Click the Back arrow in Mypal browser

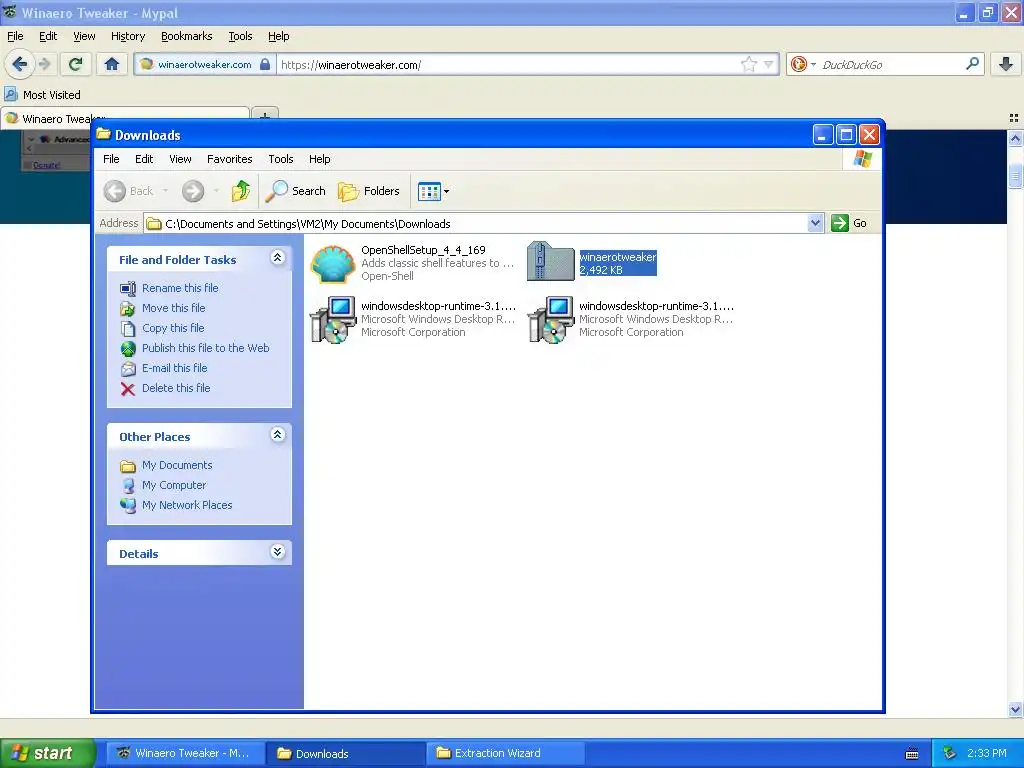click(x=20, y=64)
